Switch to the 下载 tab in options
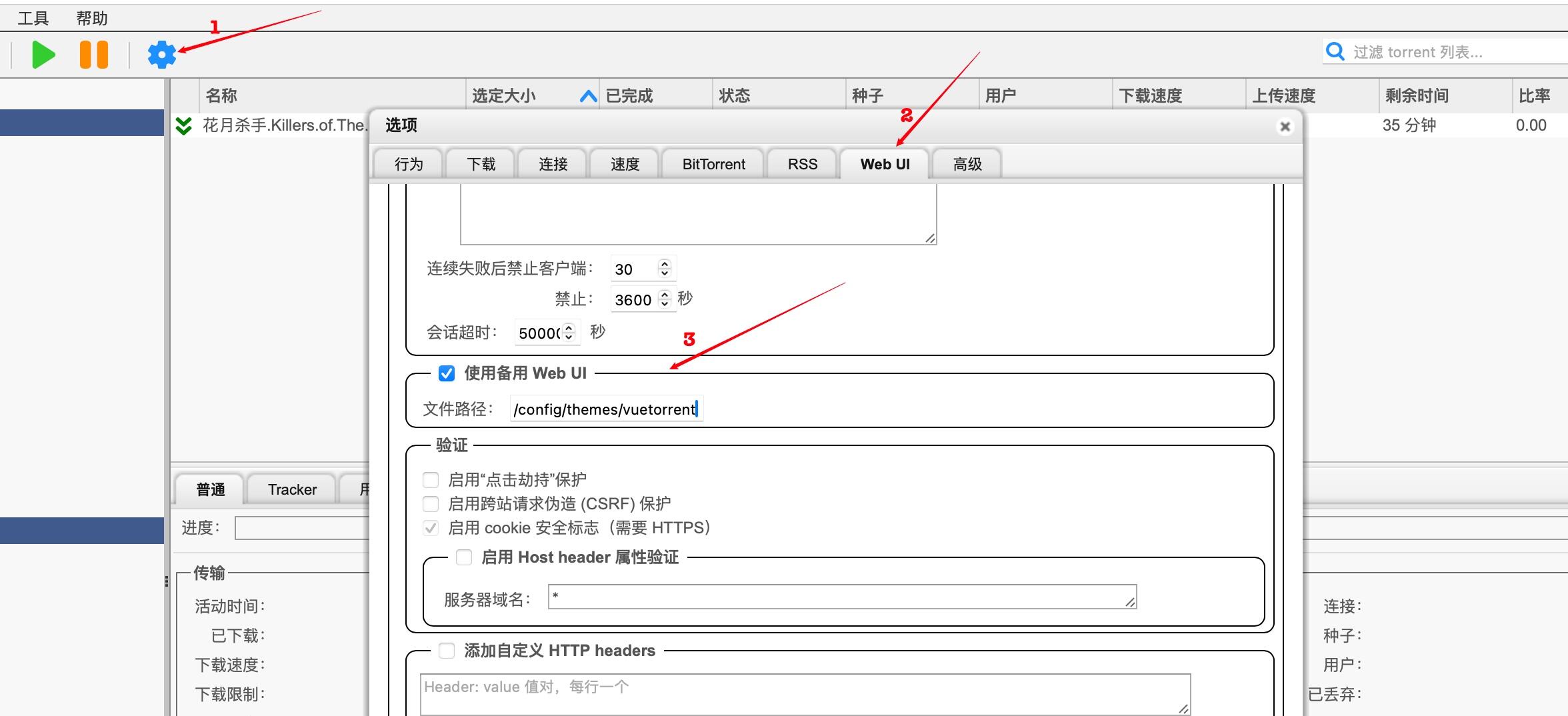 (481, 164)
